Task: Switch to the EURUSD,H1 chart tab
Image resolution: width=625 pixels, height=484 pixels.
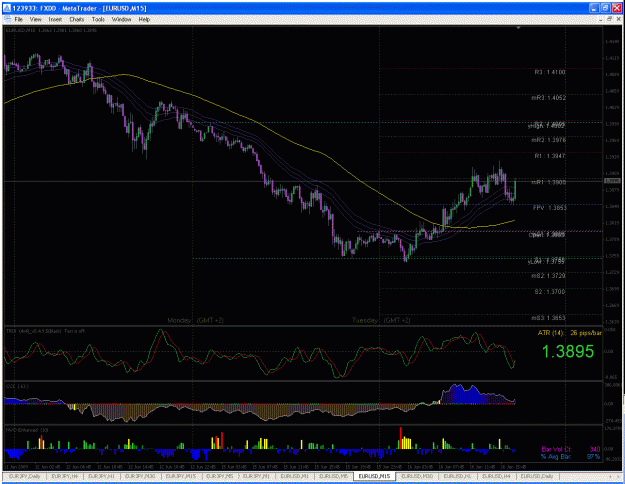Action: click(x=457, y=476)
